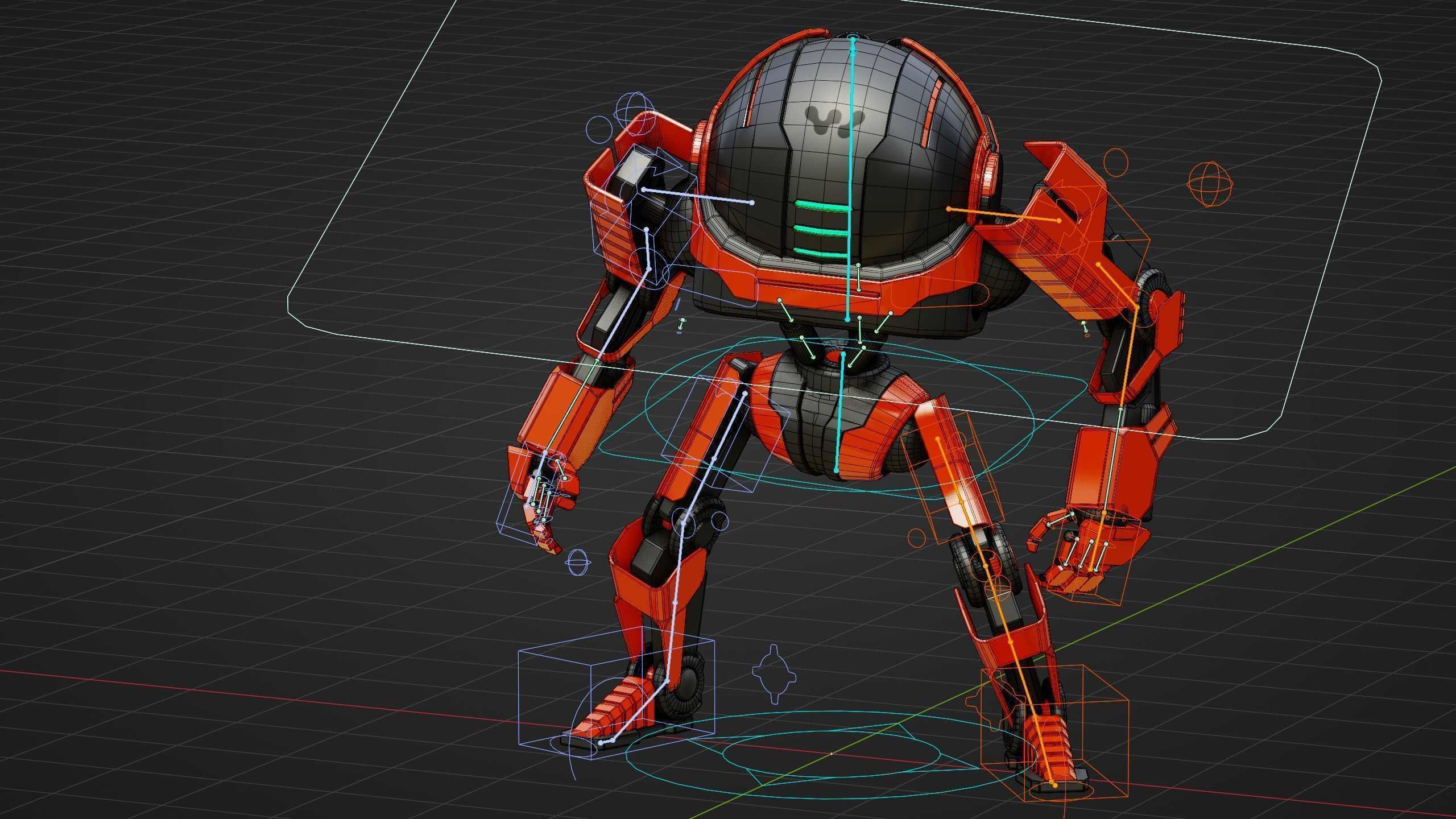This screenshot has height=819, width=1456.
Task: Click the blue four-pointed star control between feet
Action: (774, 674)
